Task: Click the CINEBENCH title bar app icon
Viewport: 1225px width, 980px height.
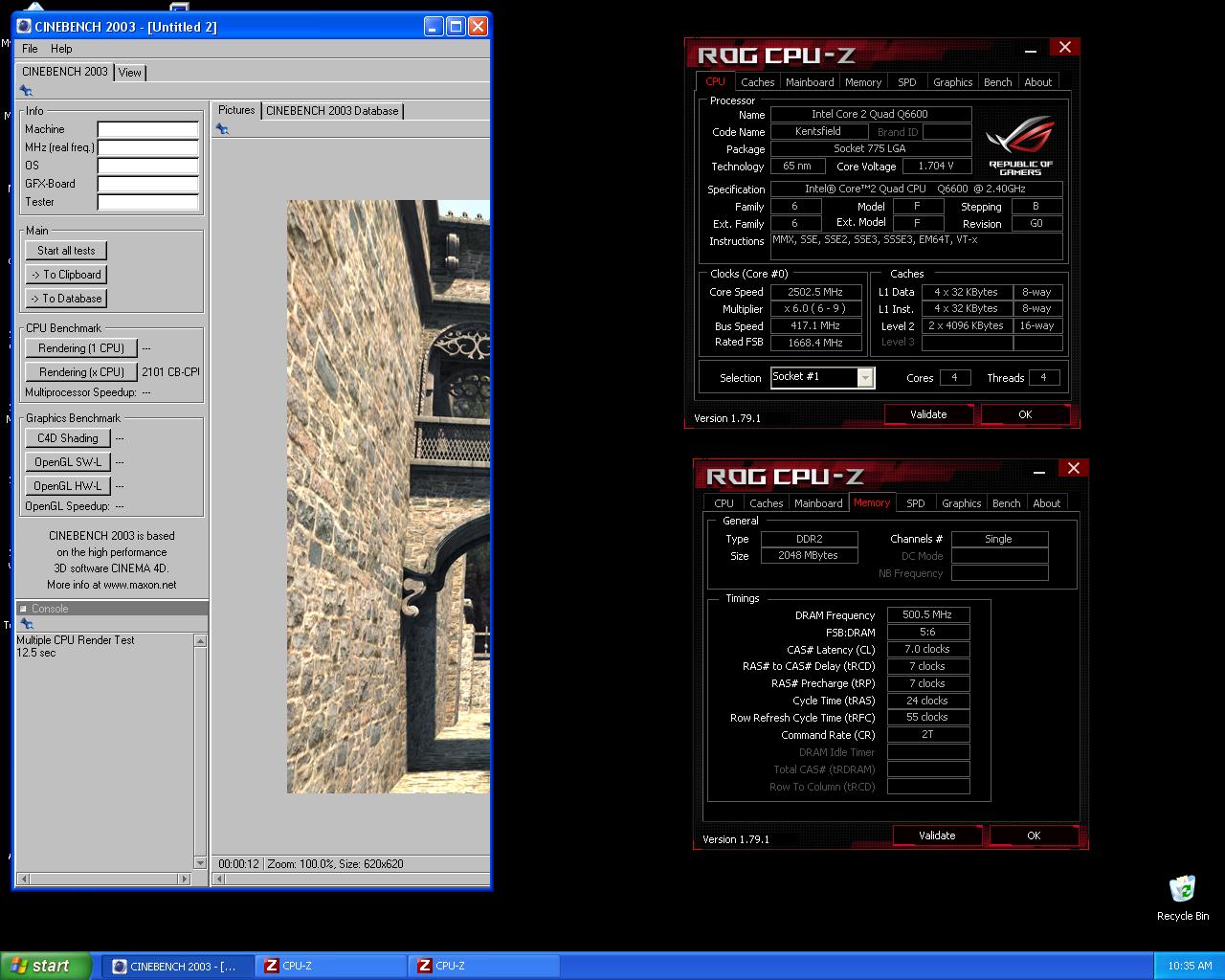Action: pyautogui.click(x=24, y=27)
